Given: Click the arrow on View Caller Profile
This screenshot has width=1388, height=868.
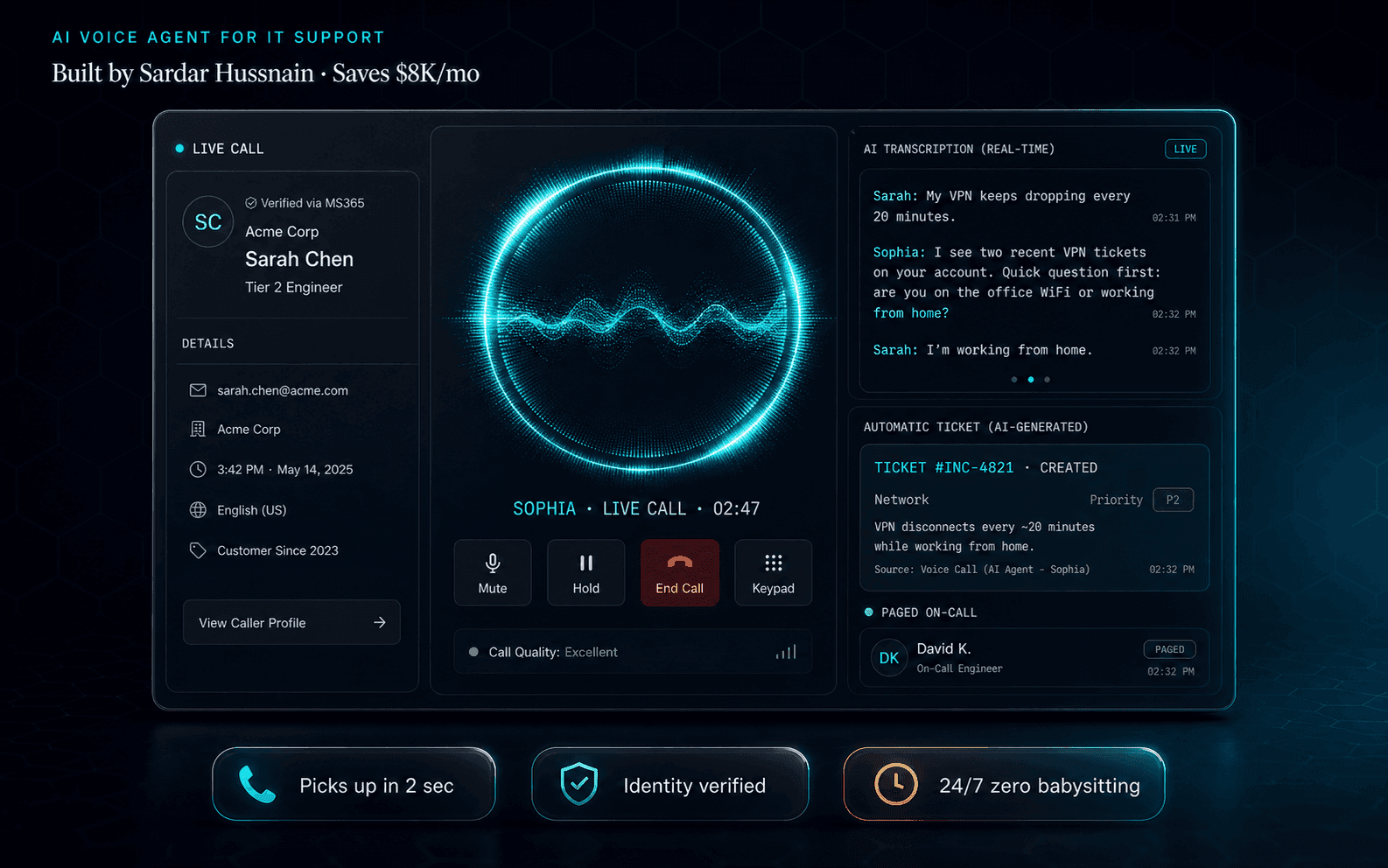Looking at the screenshot, I should (x=380, y=622).
